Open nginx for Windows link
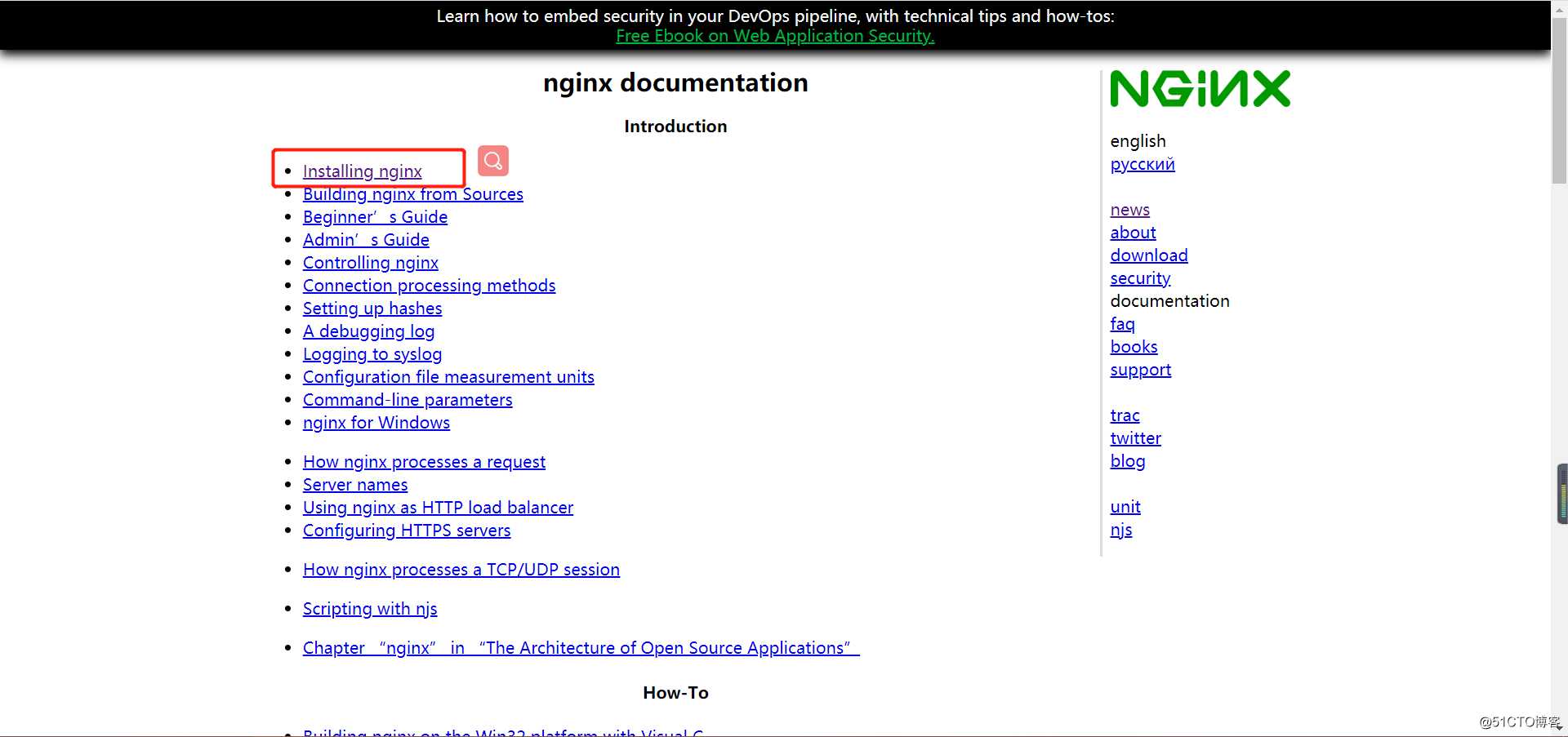This screenshot has width=1568, height=737. [376, 423]
